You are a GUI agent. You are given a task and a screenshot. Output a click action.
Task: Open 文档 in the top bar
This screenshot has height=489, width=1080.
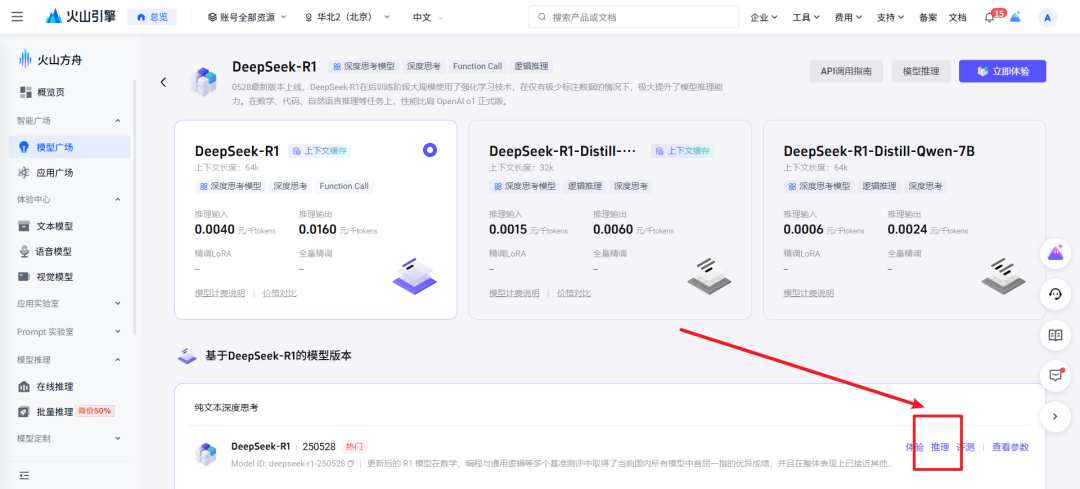click(957, 18)
